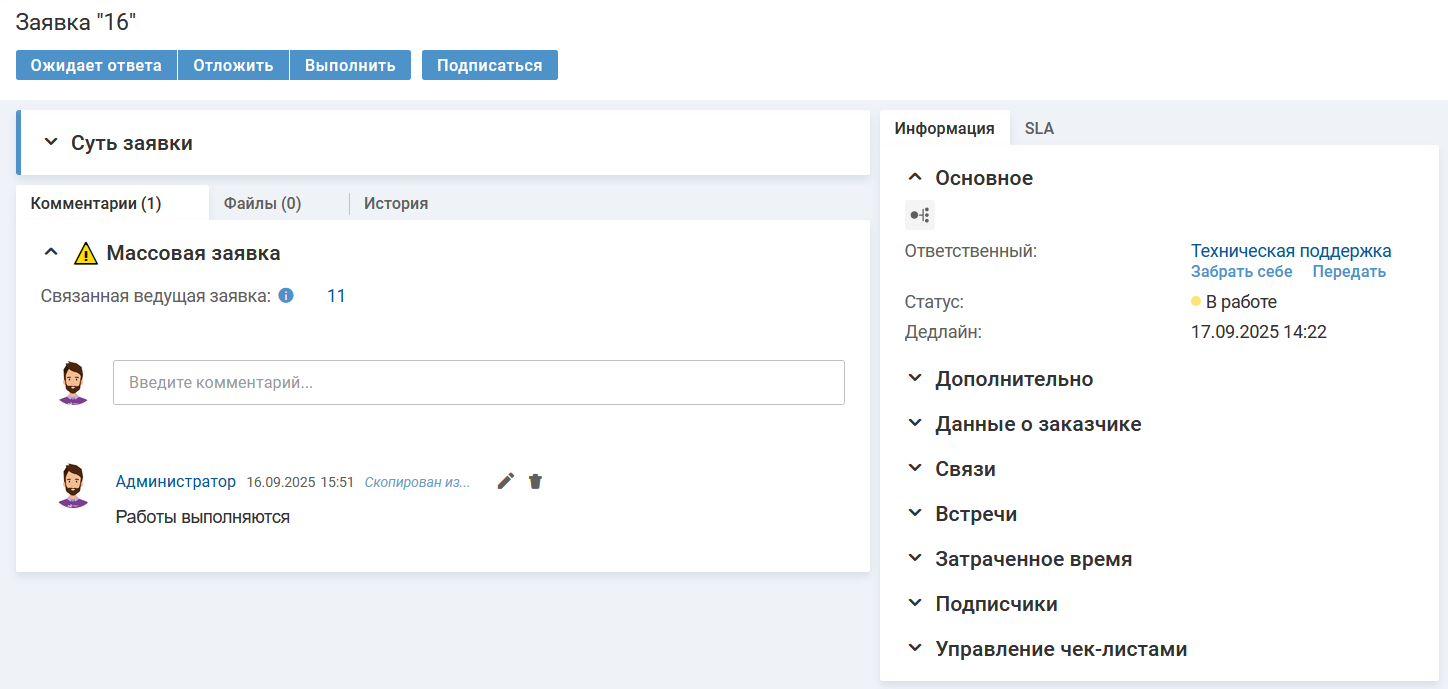Expand the Данные о заказчике section
The width and height of the screenshot is (1448, 689).
(x=914, y=424)
